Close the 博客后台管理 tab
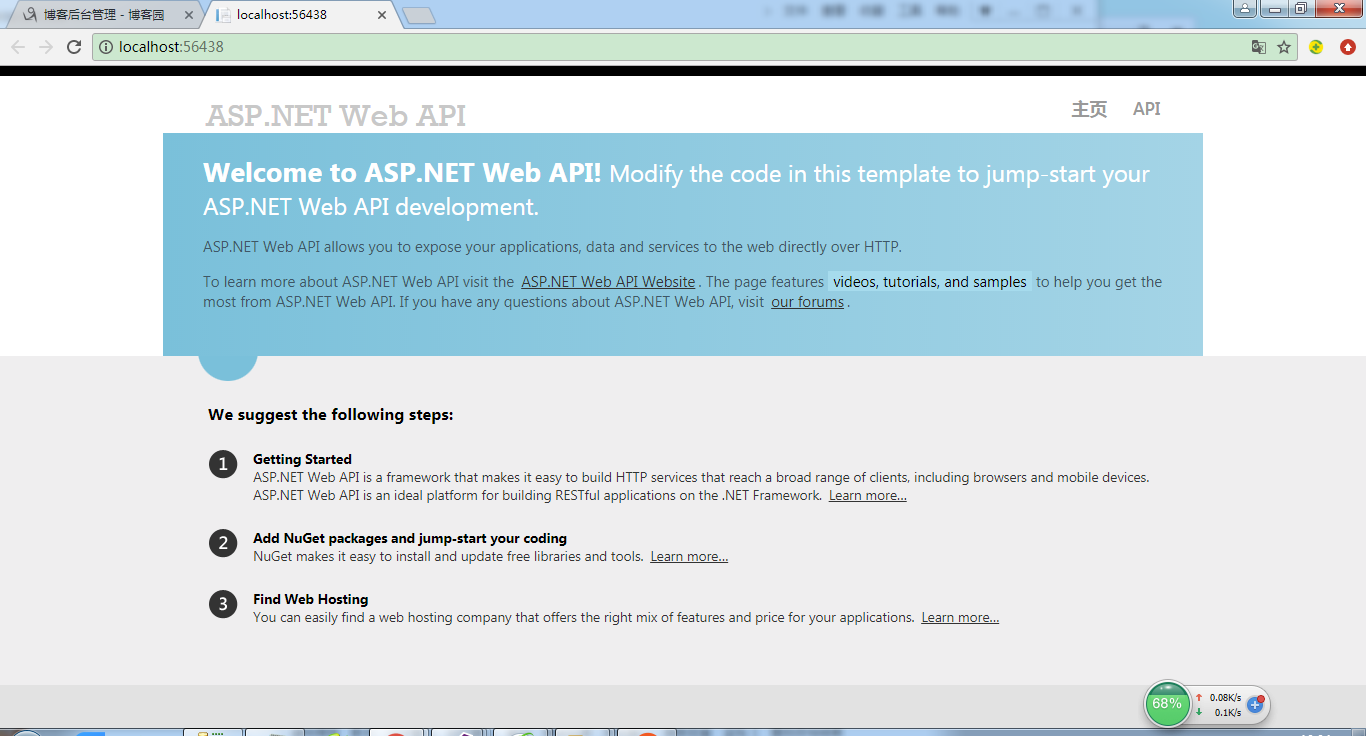This screenshot has height=736, width=1366. tap(189, 15)
